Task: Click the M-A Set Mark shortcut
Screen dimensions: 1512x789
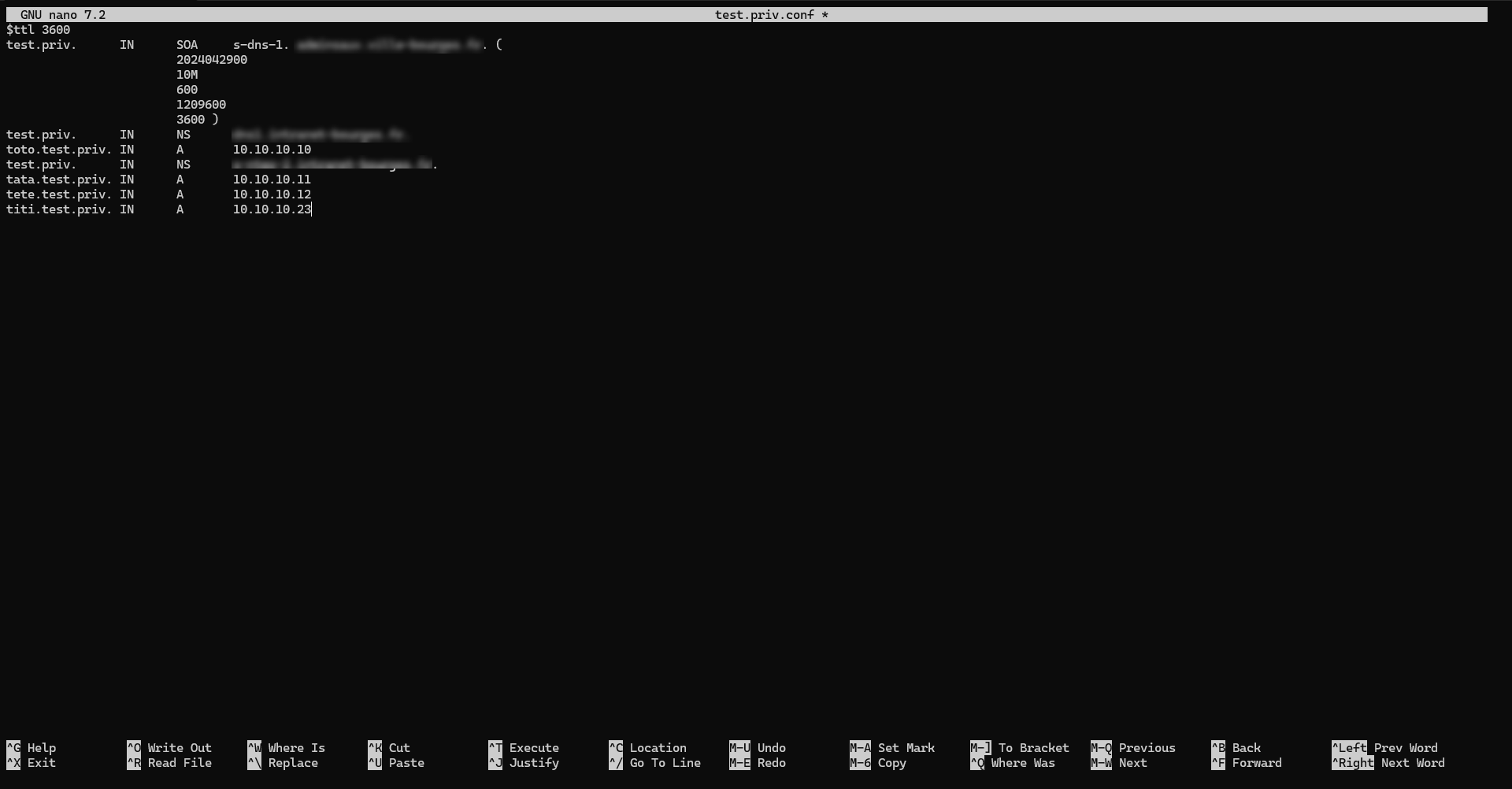Action: pos(892,748)
